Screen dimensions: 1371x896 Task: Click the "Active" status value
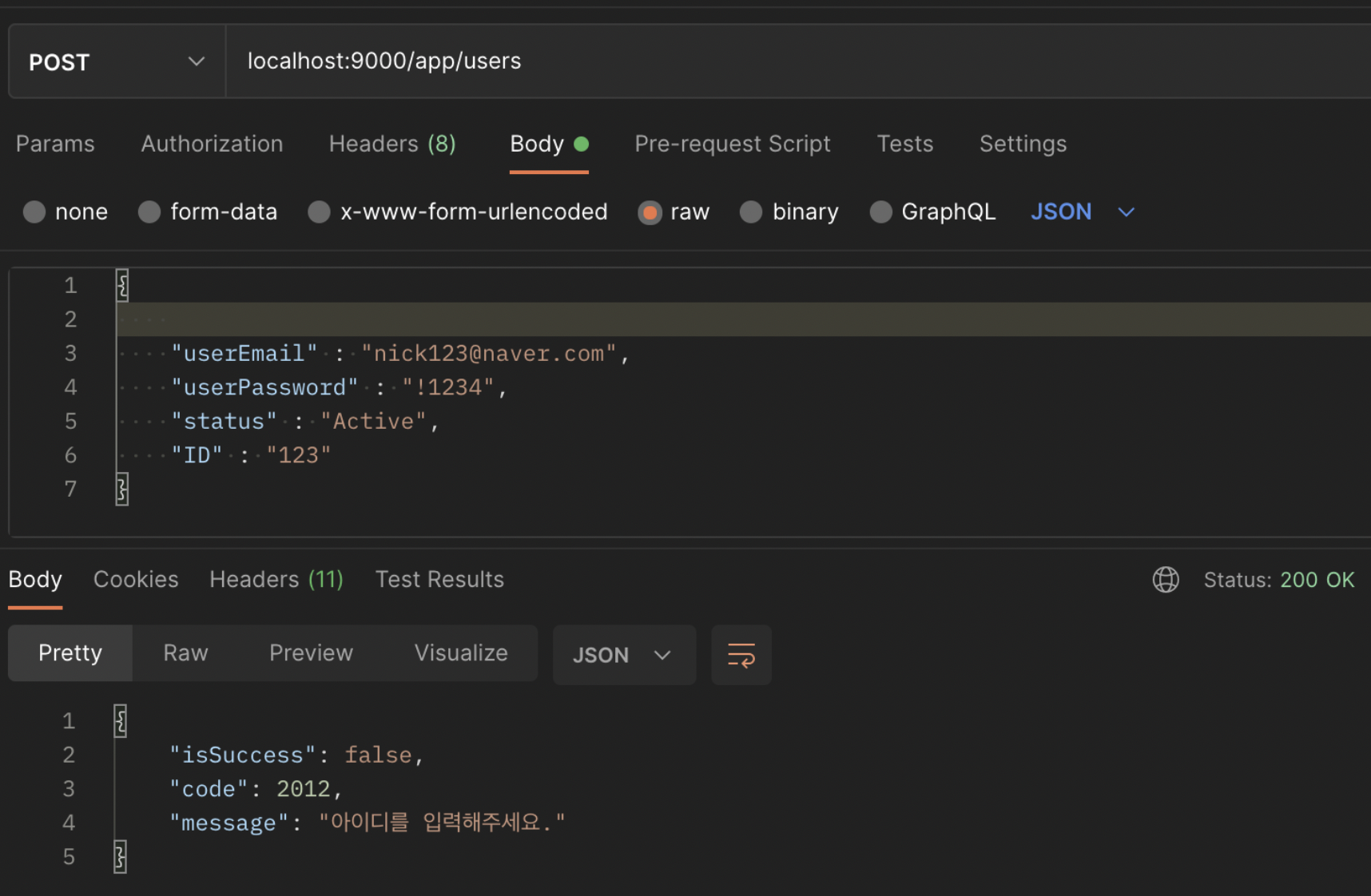click(x=373, y=421)
